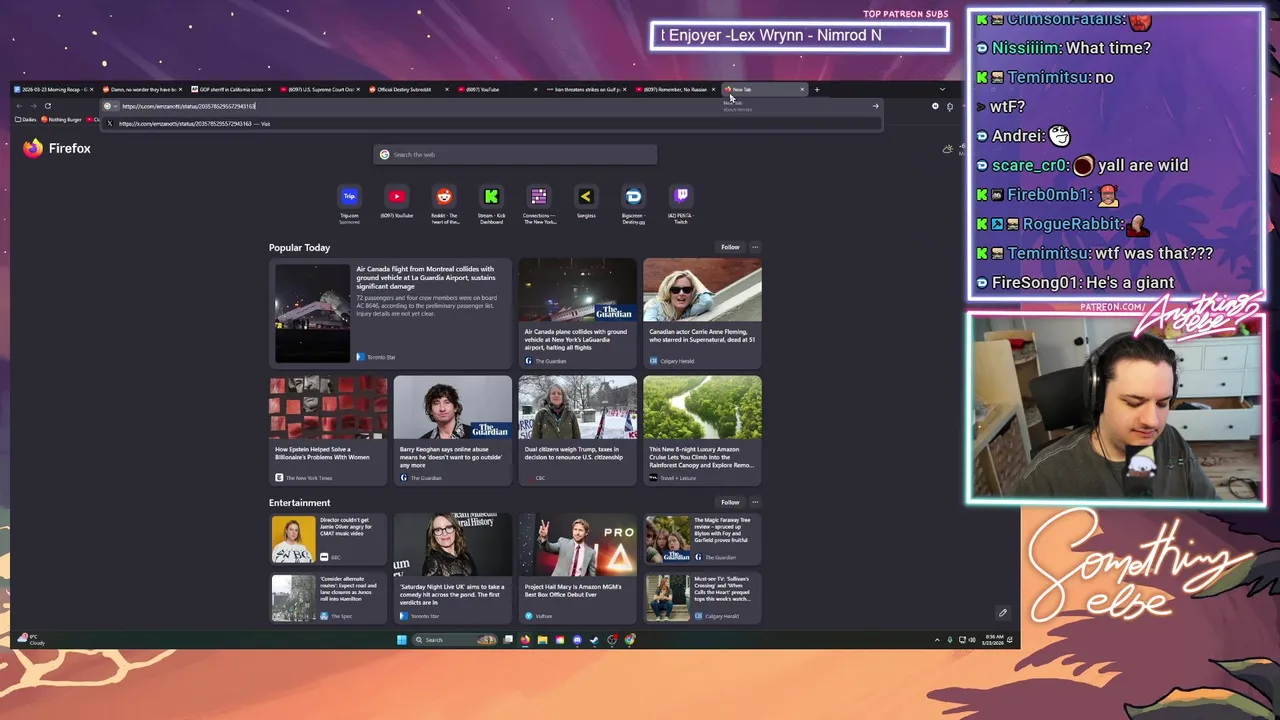Open the Nothing Burger bookmark
Image resolution: width=1280 pixels, height=720 pixels.
(x=62, y=120)
